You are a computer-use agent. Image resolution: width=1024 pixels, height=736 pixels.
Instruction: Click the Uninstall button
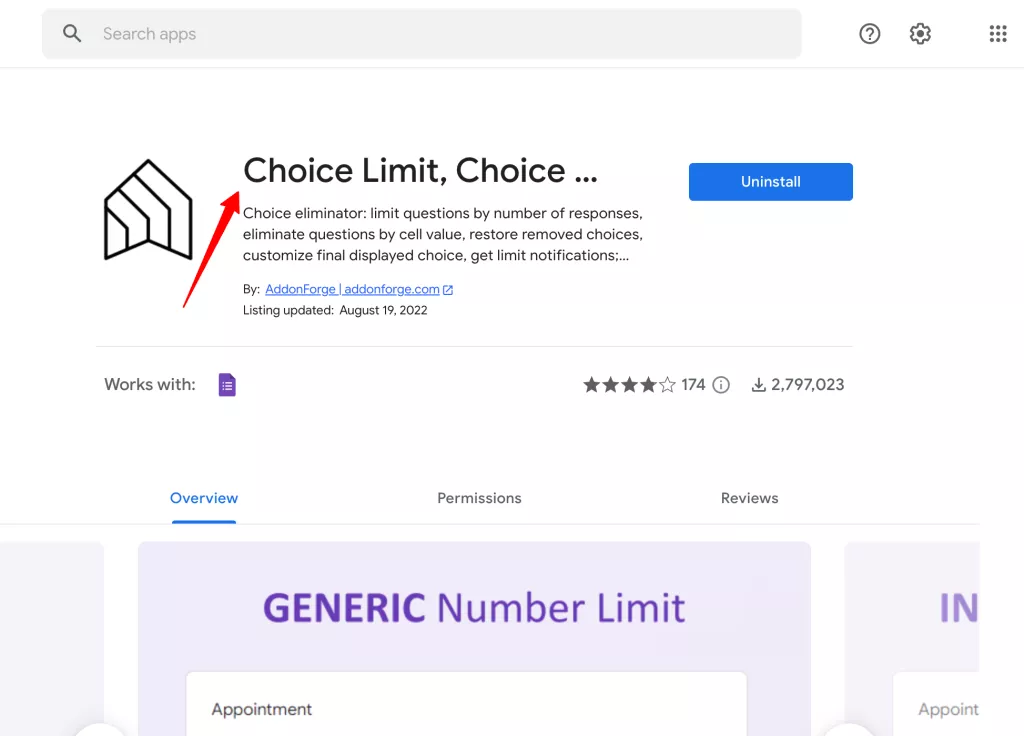pos(770,181)
